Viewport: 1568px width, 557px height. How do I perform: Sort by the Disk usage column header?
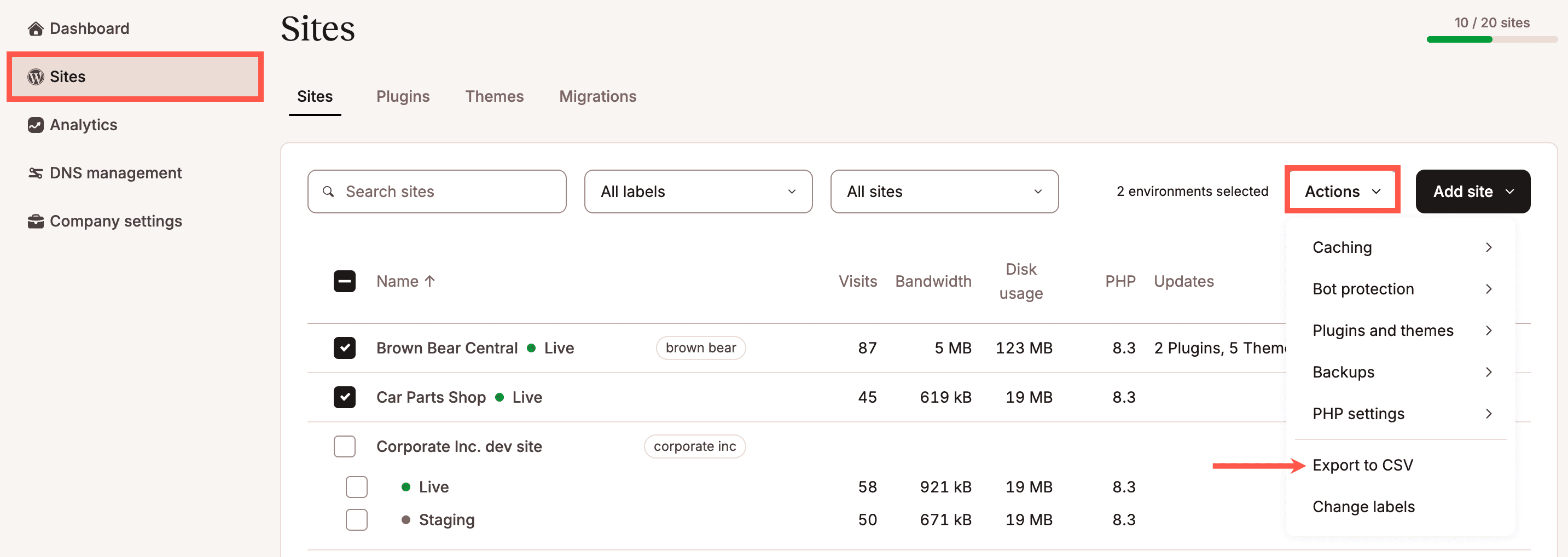click(x=1021, y=281)
